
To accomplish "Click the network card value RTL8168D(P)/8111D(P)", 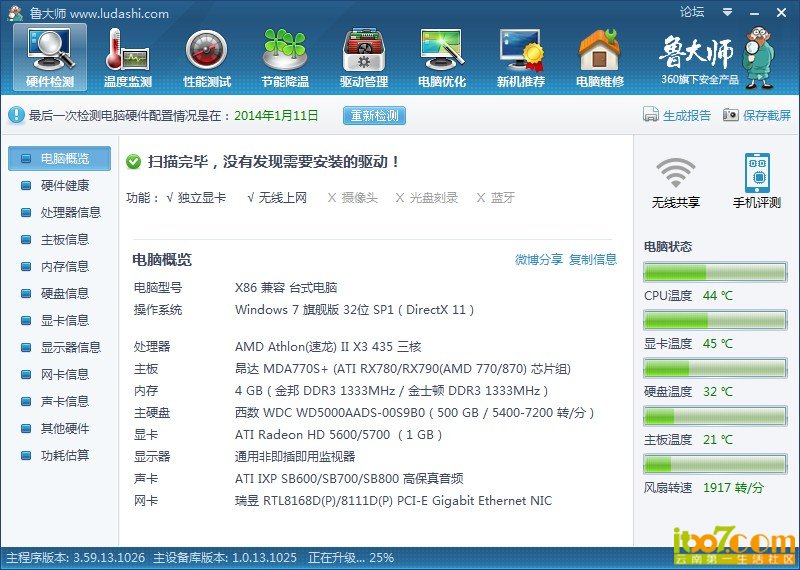I will [x=393, y=501].
